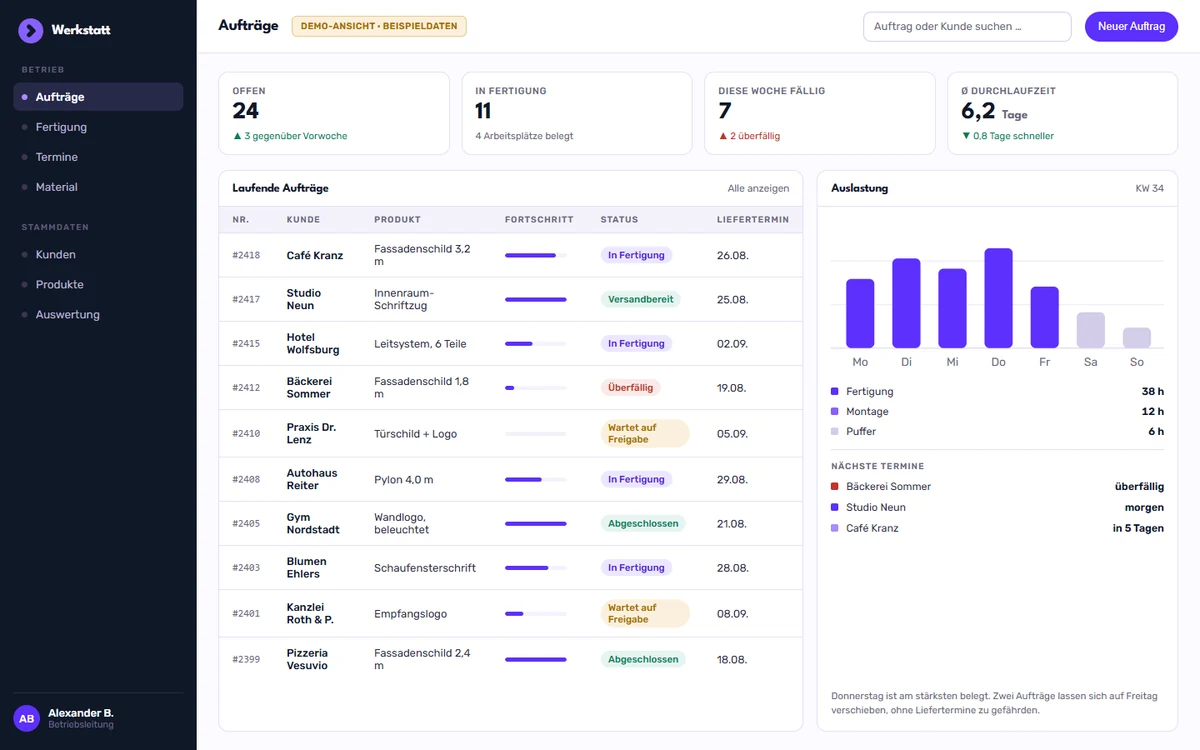Click the Auftrag oder Kunde search field
1200x750 pixels.
point(967,27)
